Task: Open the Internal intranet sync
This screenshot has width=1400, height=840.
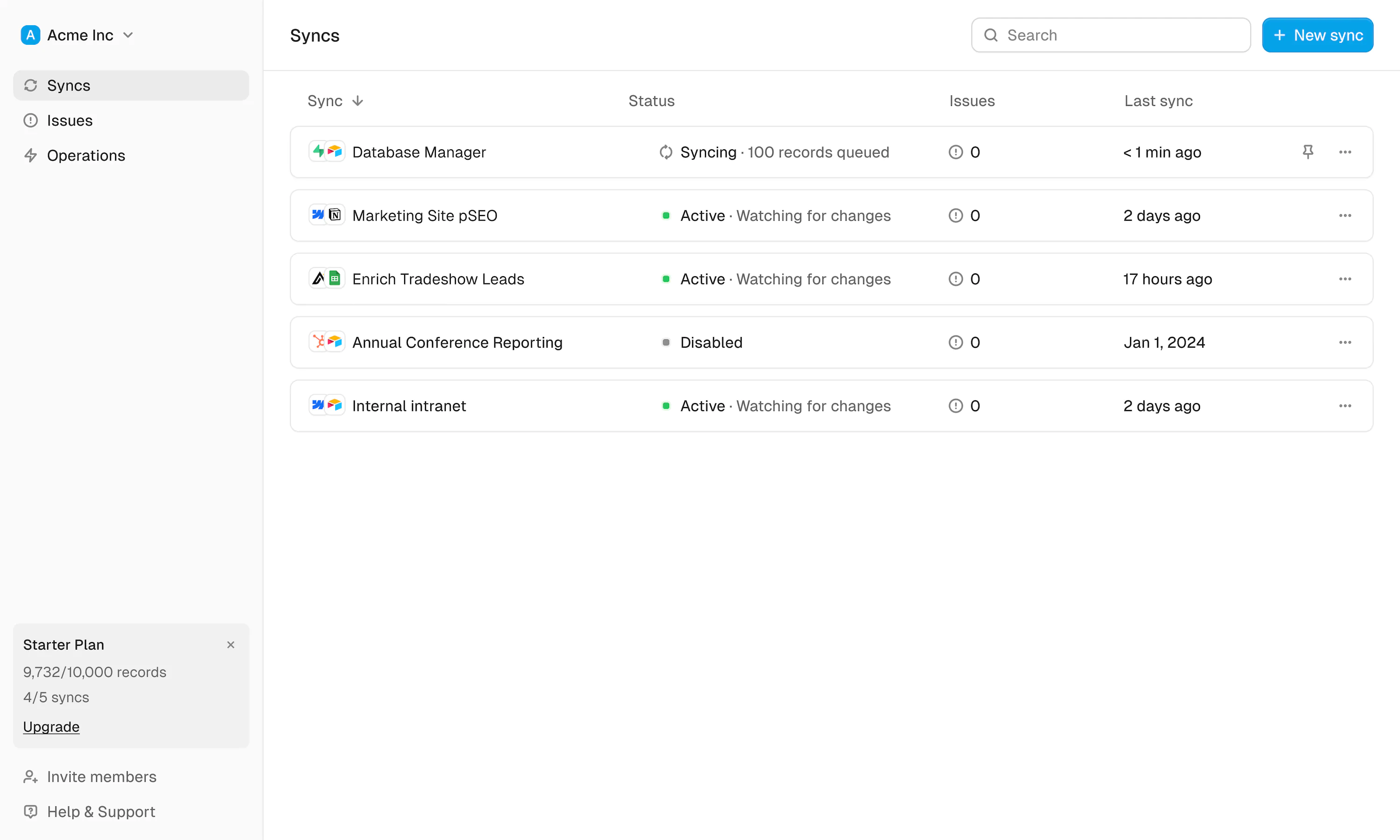Action: point(831,405)
